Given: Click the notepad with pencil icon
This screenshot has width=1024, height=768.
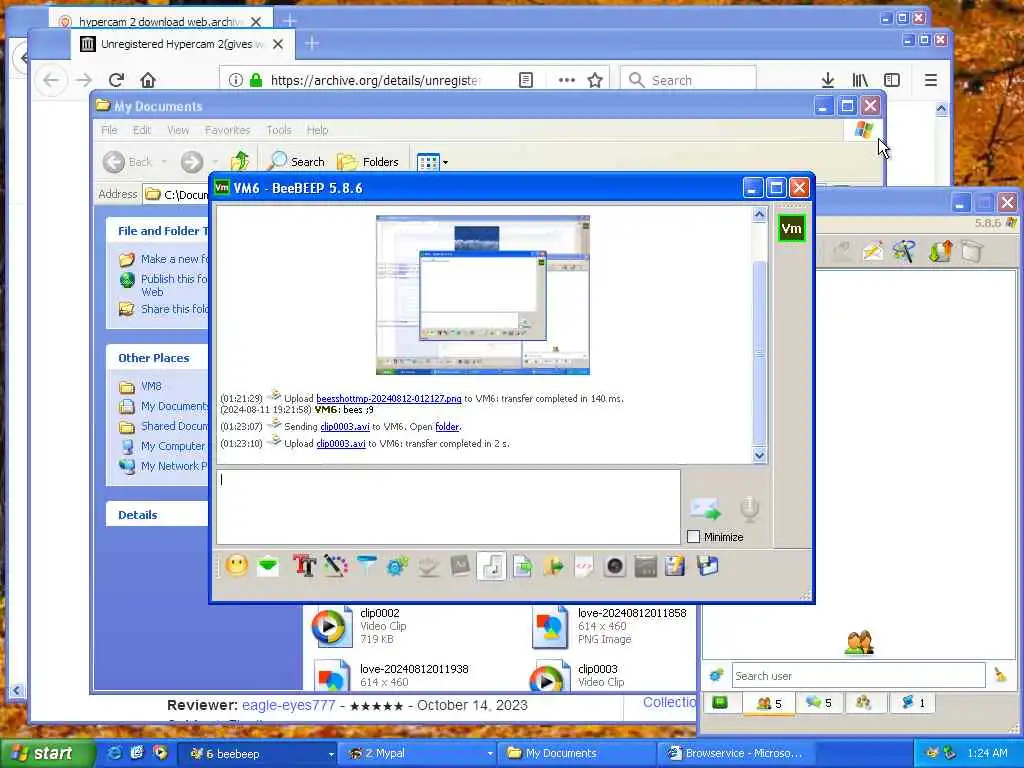Looking at the screenshot, I should coord(675,566).
